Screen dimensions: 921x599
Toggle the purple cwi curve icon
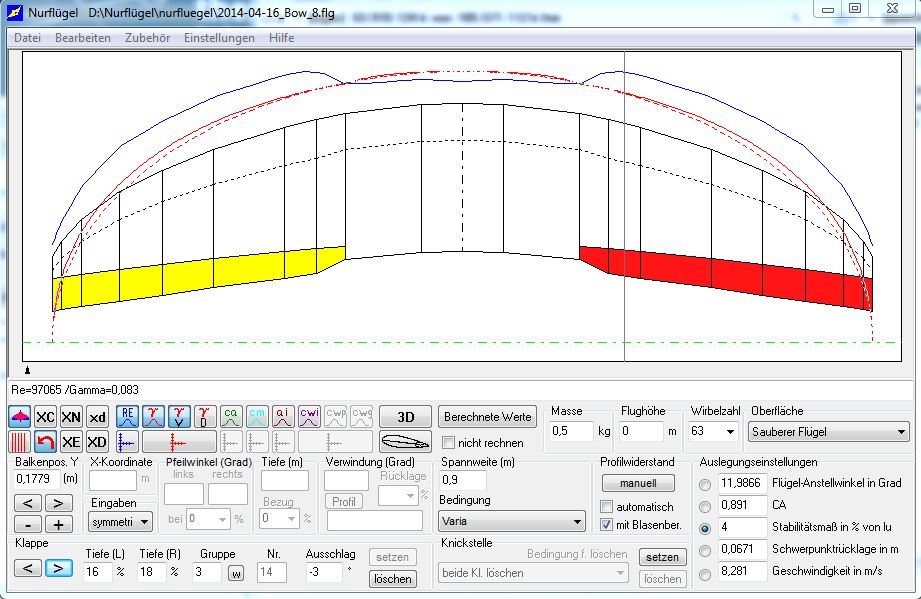coord(309,417)
